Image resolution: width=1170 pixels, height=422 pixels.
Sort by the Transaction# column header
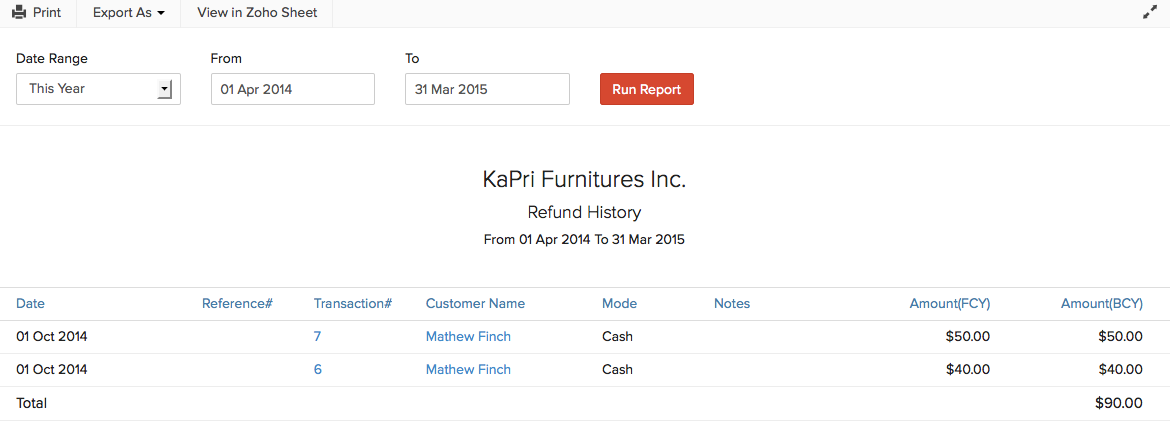click(x=353, y=303)
